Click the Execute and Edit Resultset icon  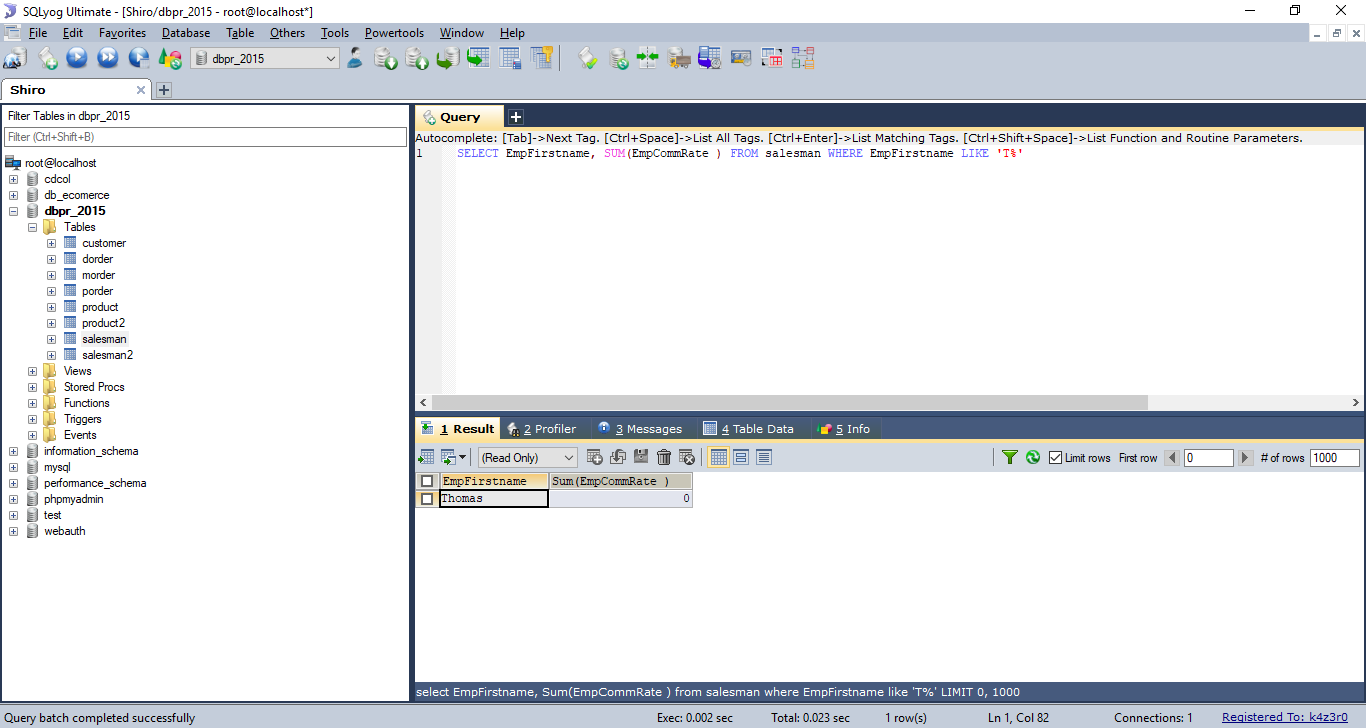(139, 58)
